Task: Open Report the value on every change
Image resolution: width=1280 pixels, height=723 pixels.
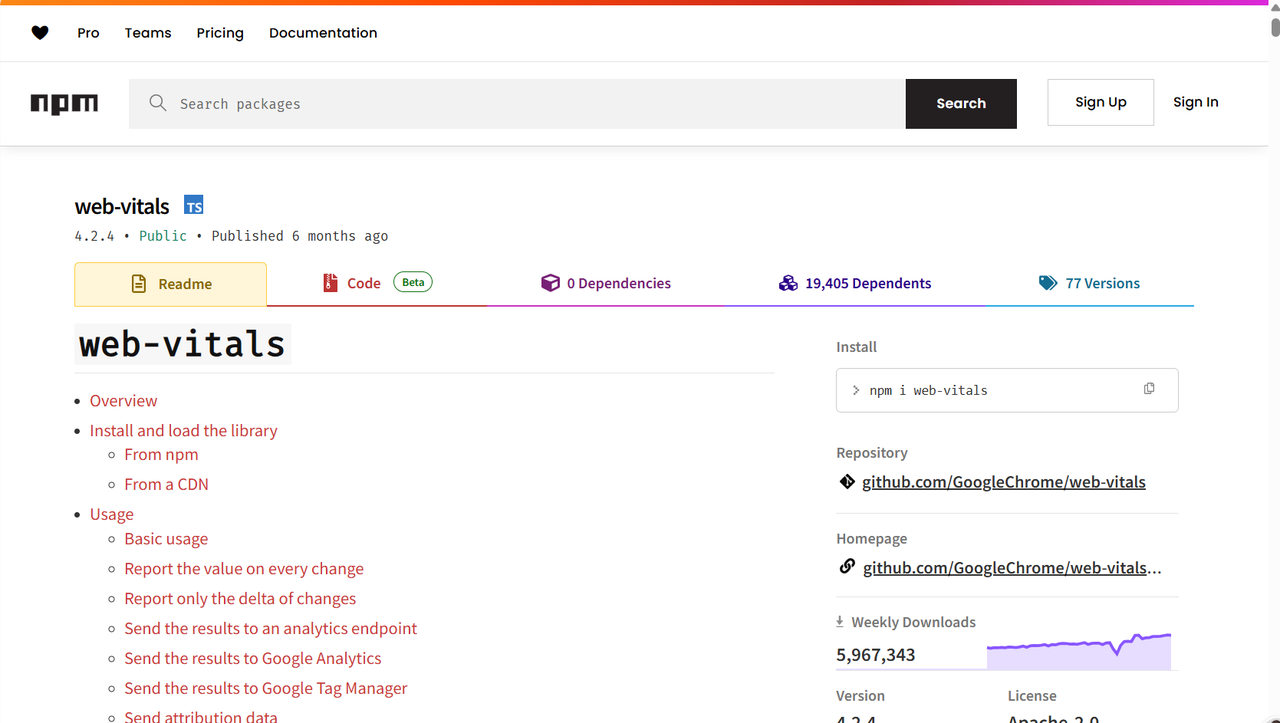Action: point(244,568)
